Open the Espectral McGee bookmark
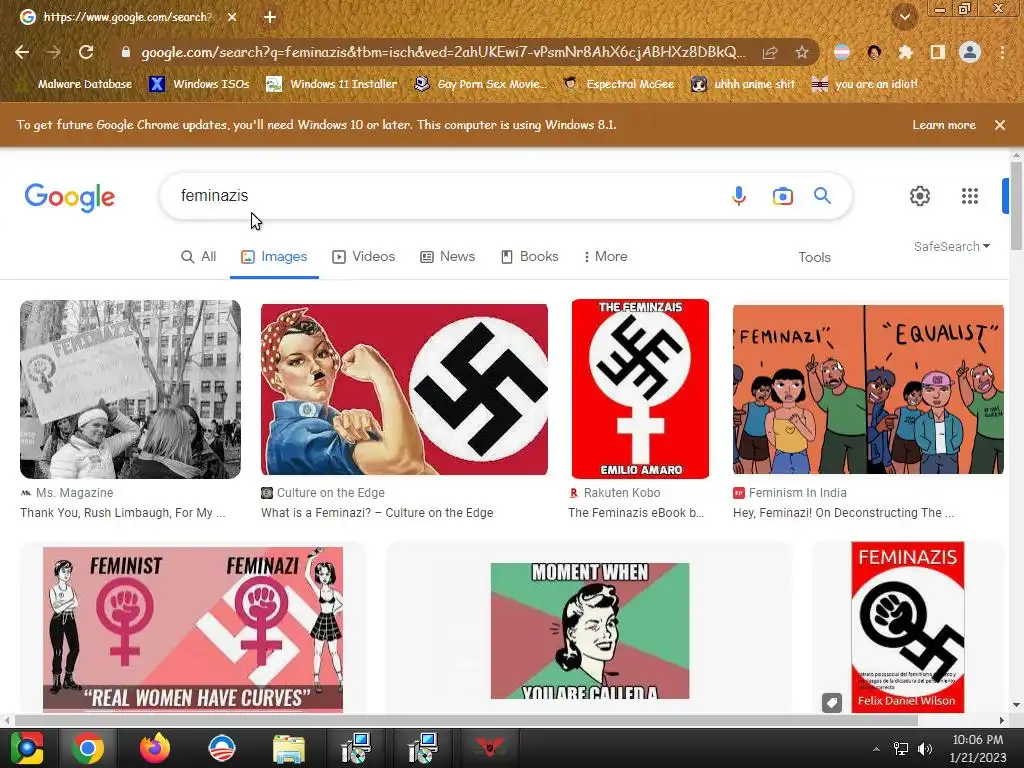1024x768 pixels. (x=618, y=84)
